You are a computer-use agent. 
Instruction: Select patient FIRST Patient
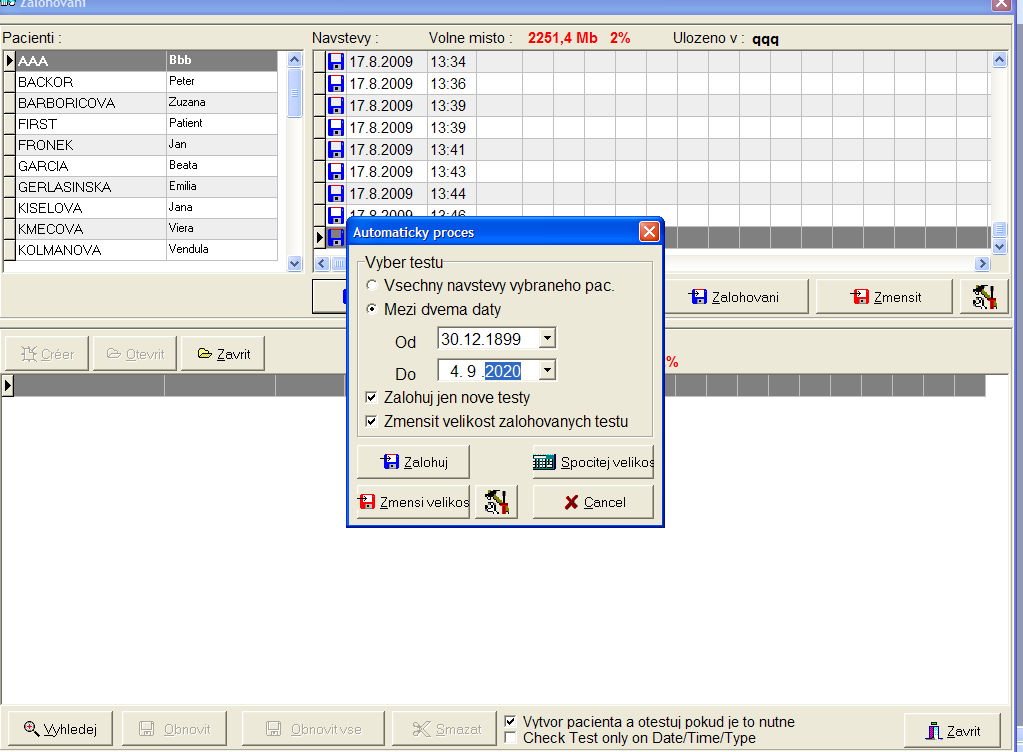point(147,123)
